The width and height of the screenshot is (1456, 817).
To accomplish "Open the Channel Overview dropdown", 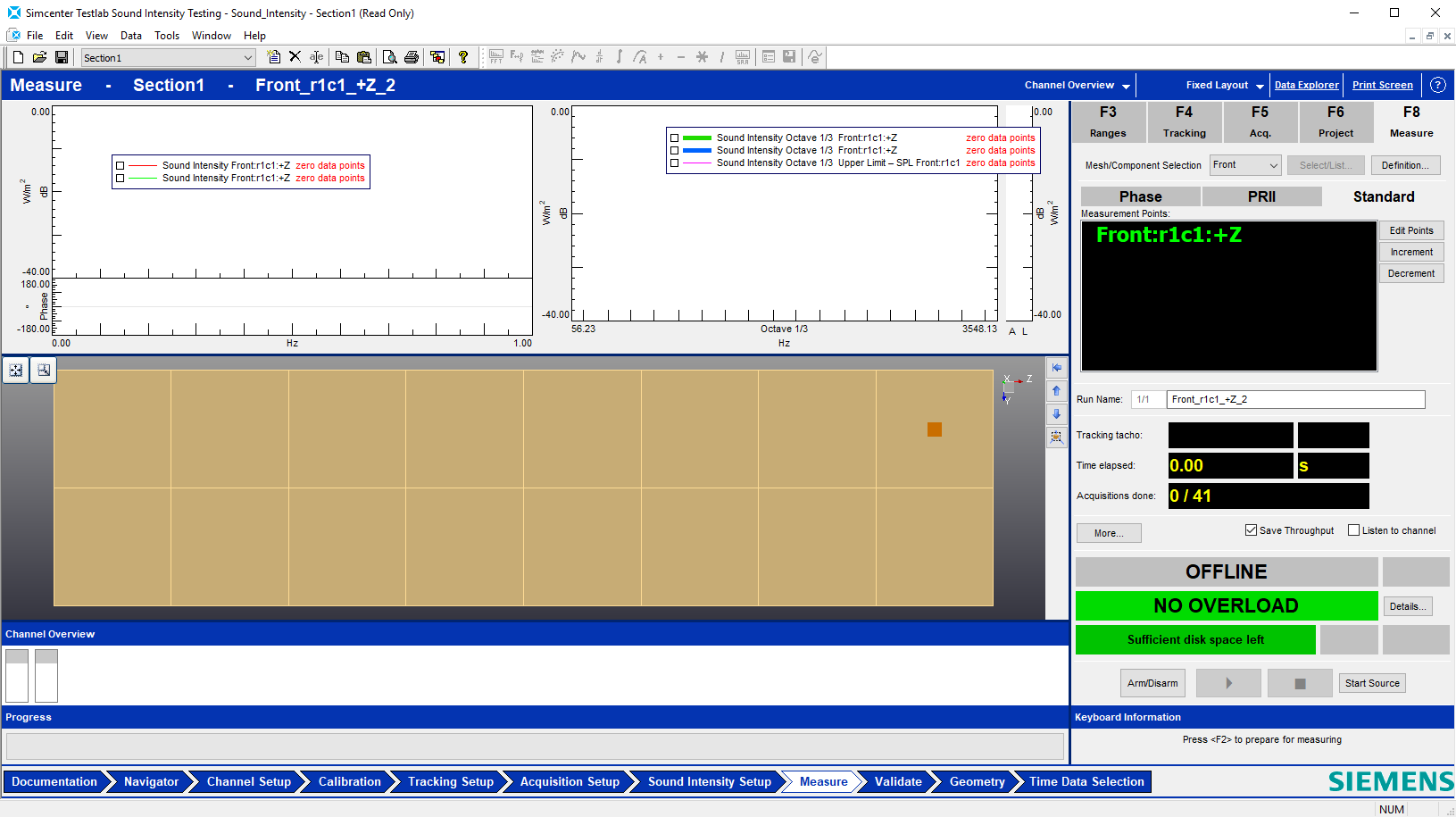I will (1077, 86).
